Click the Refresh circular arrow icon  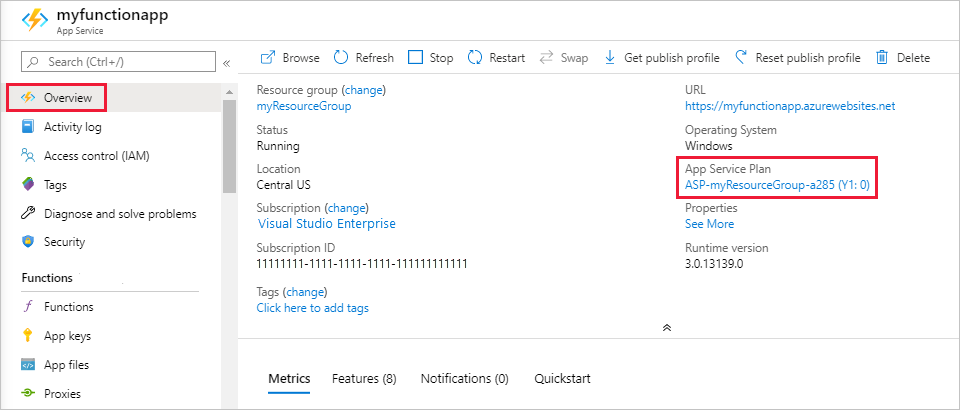pos(341,58)
